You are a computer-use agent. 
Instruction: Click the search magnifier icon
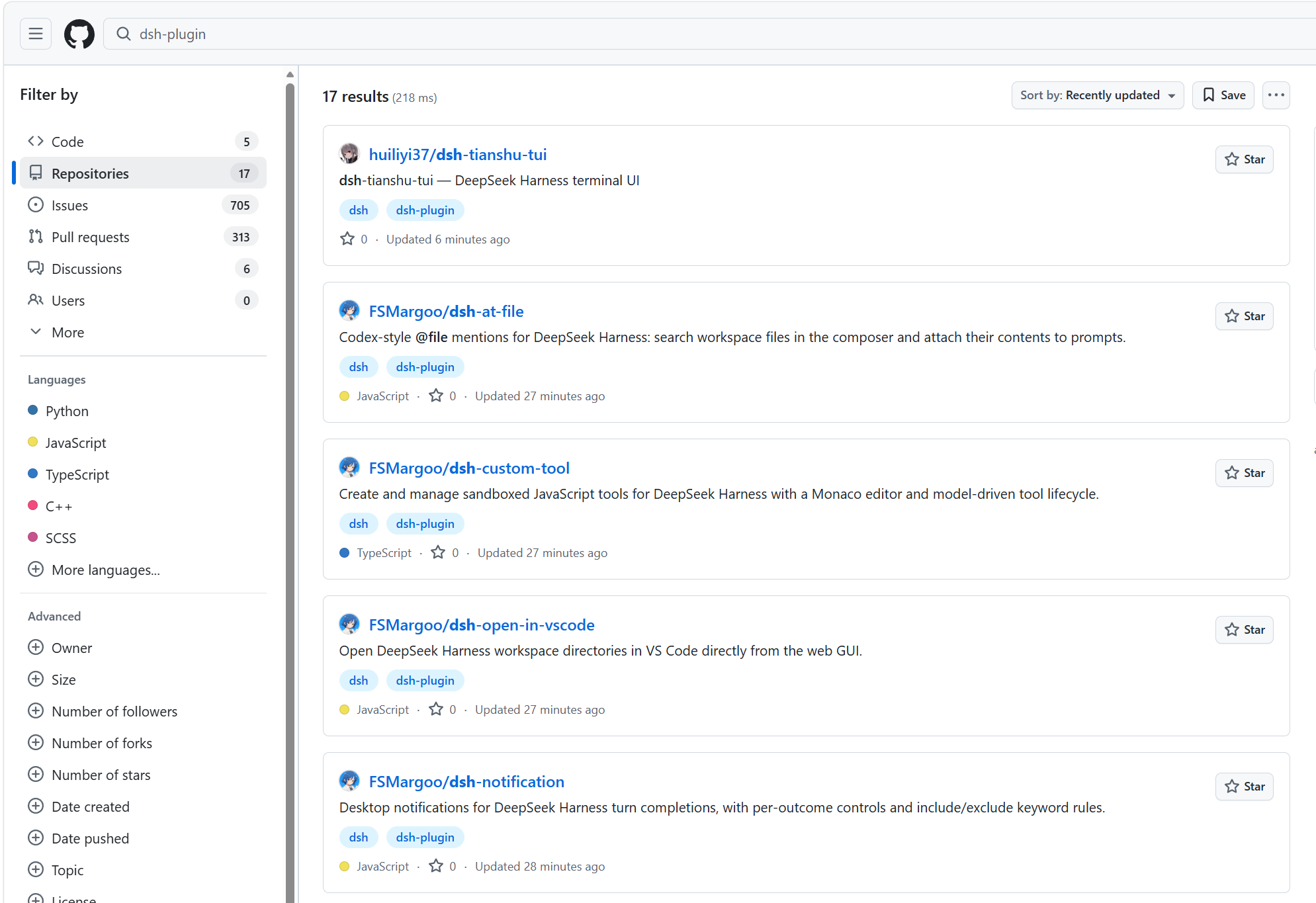pyautogui.click(x=124, y=34)
